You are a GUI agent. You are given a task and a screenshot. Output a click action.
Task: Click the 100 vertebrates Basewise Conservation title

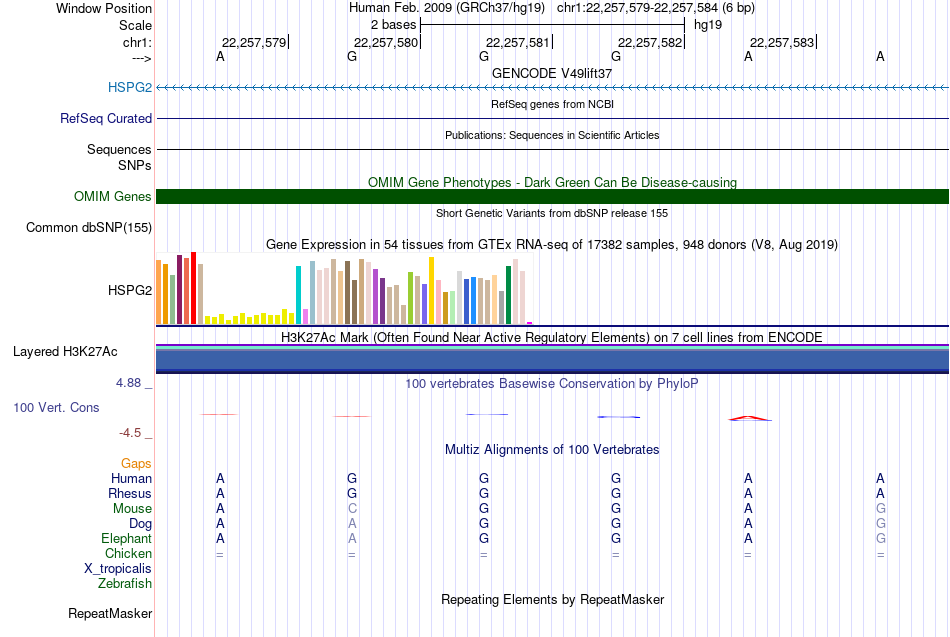tap(552, 383)
